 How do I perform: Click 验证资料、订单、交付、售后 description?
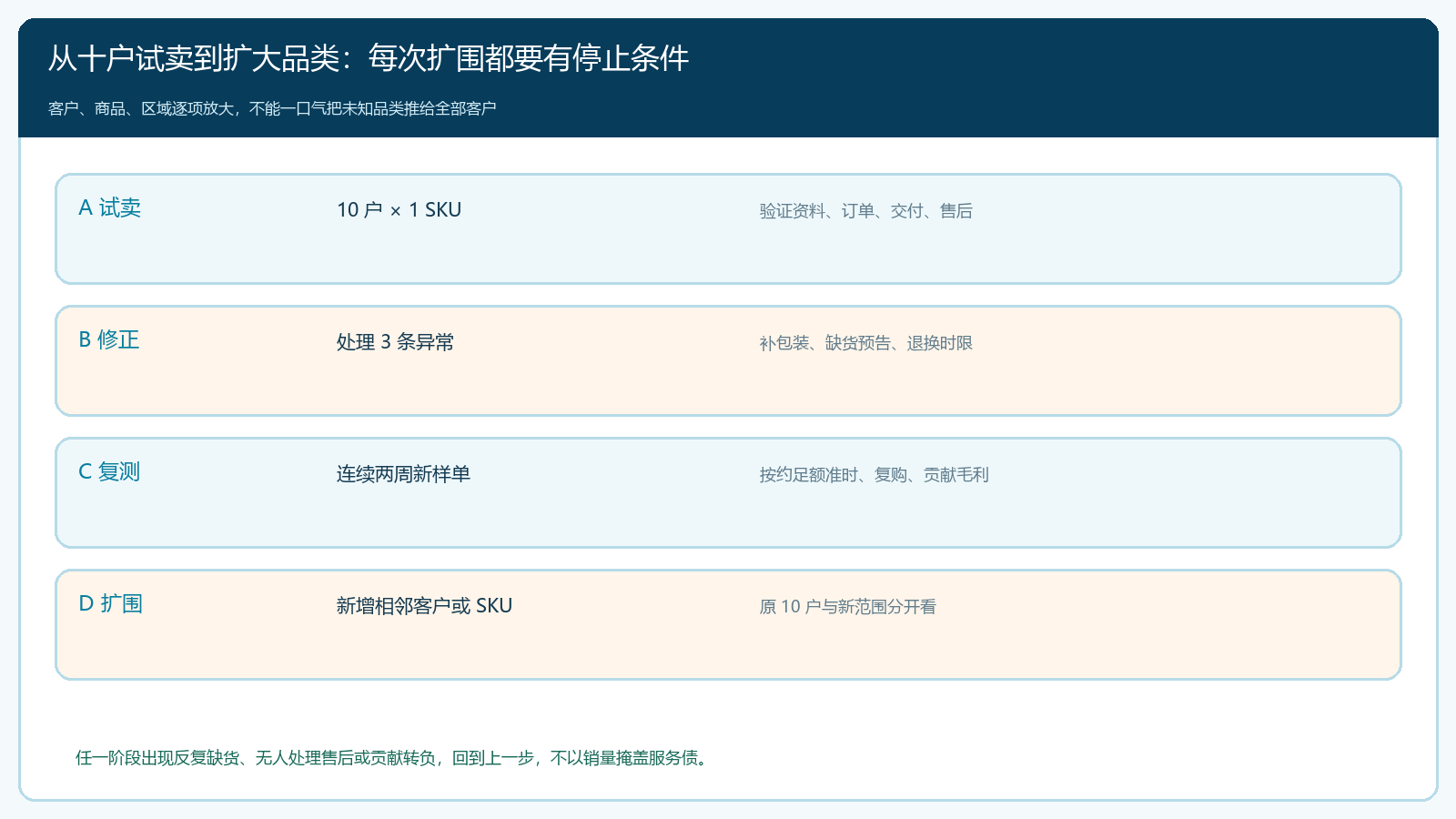click(x=865, y=211)
